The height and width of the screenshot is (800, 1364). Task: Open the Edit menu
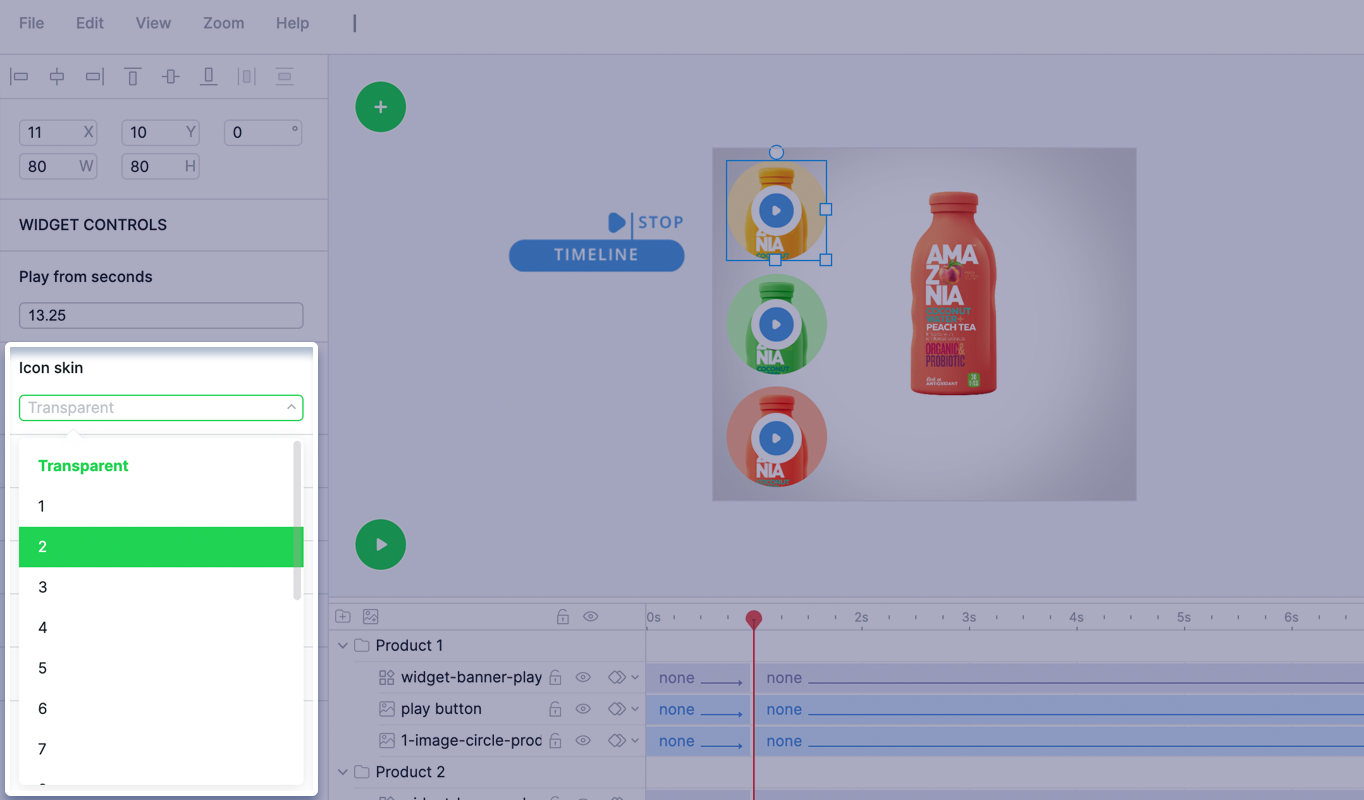[90, 23]
